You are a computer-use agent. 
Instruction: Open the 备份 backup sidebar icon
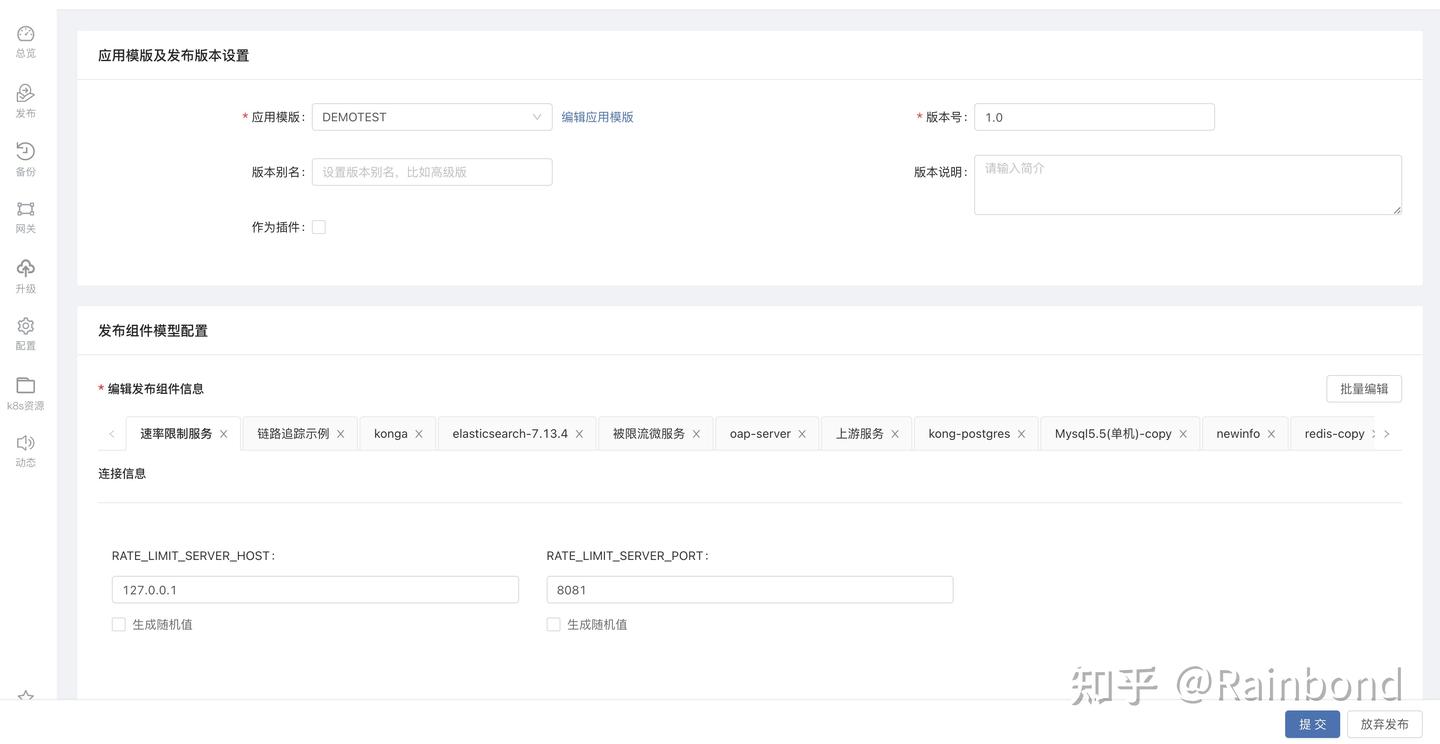26,151
